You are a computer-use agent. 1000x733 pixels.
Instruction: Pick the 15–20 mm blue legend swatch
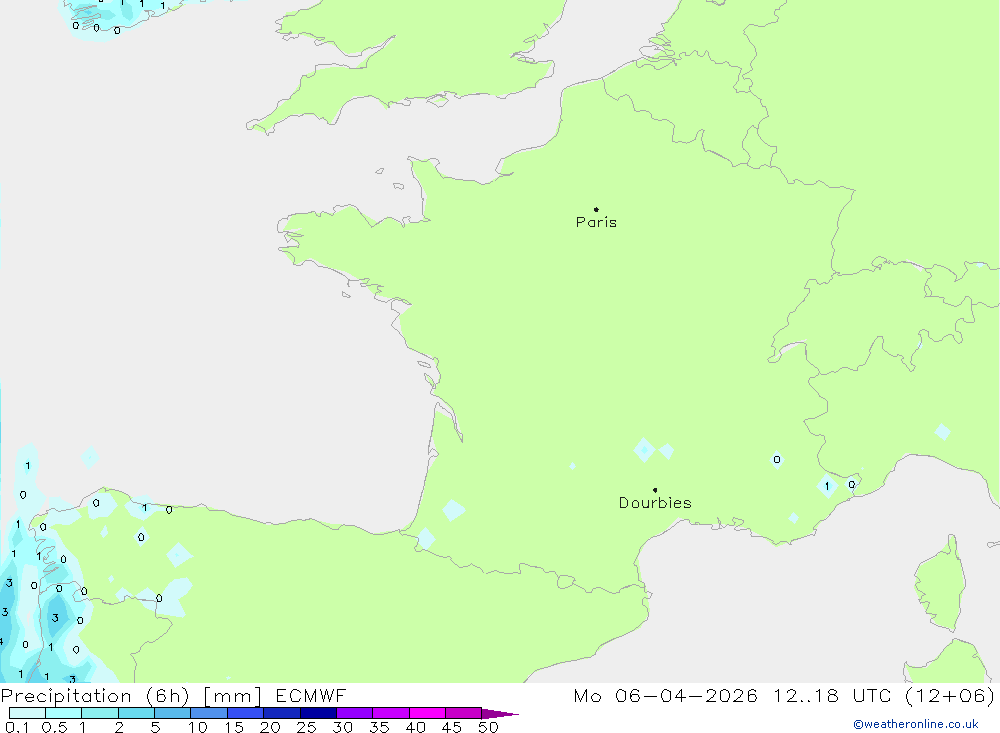tap(246, 713)
